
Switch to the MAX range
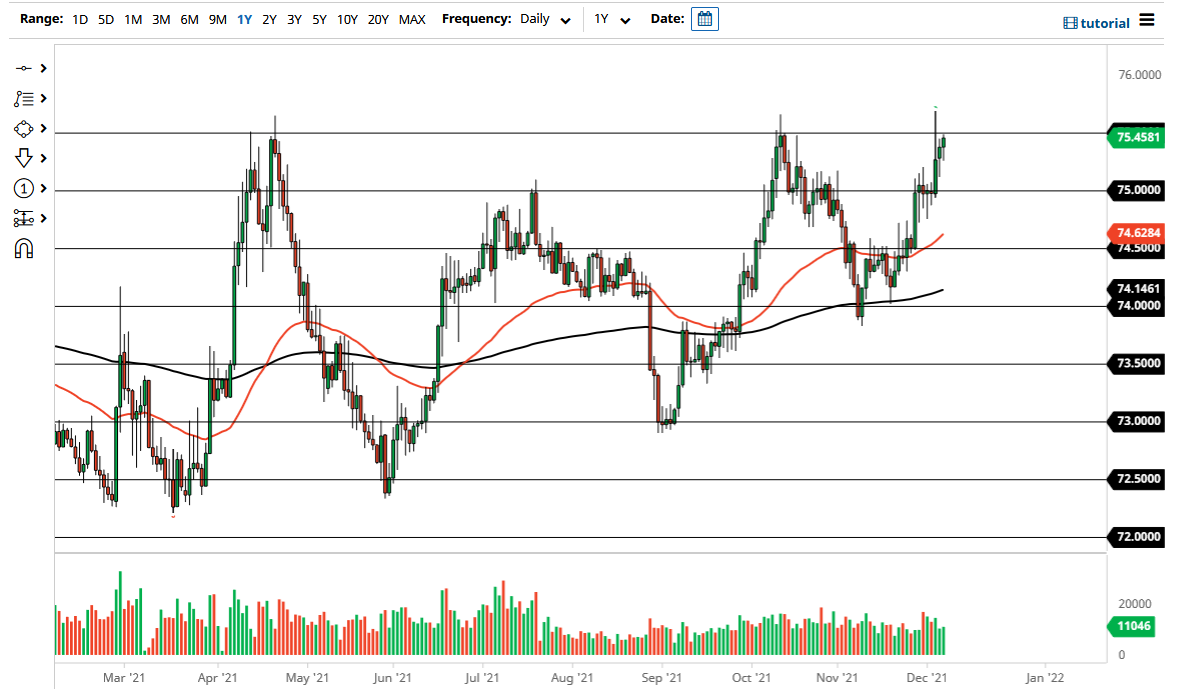click(x=412, y=18)
